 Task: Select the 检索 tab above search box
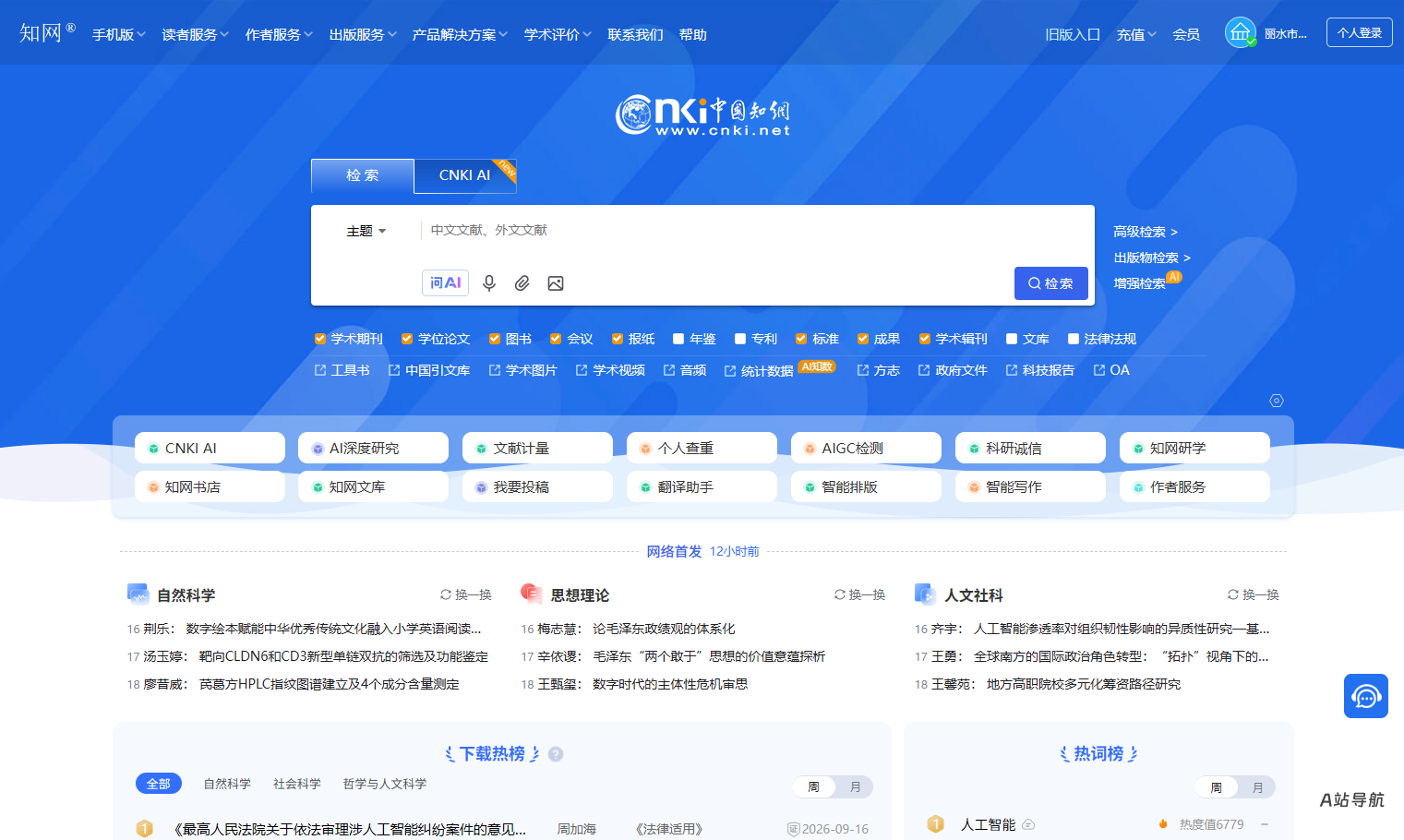click(x=362, y=175)
